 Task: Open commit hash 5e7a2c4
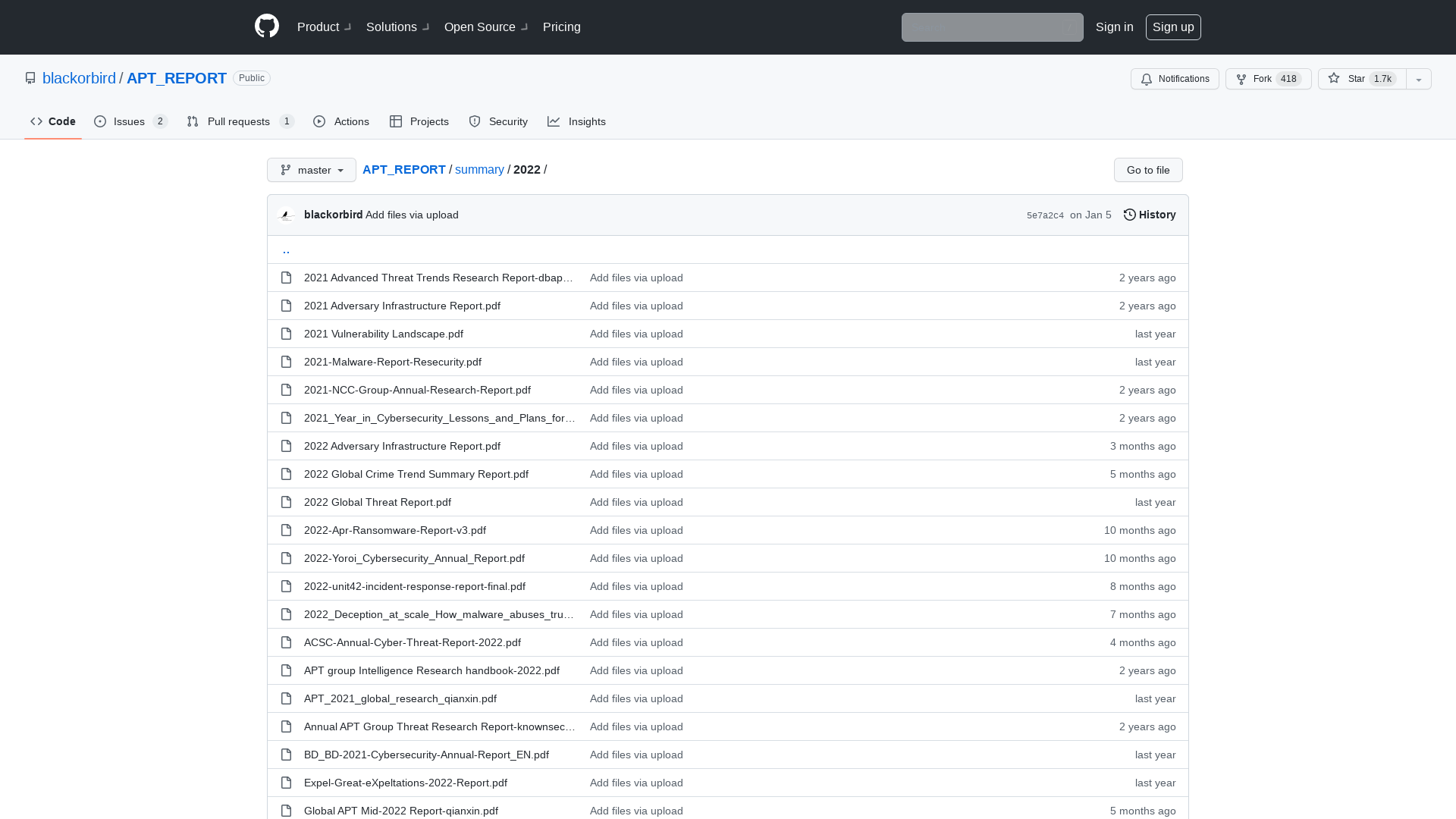pos(1045,215)
